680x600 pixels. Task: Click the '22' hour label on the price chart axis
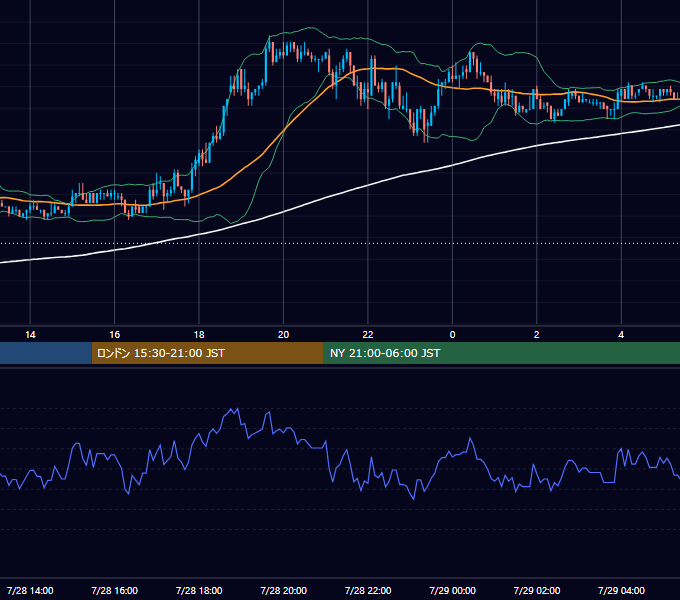click(368, 335)
